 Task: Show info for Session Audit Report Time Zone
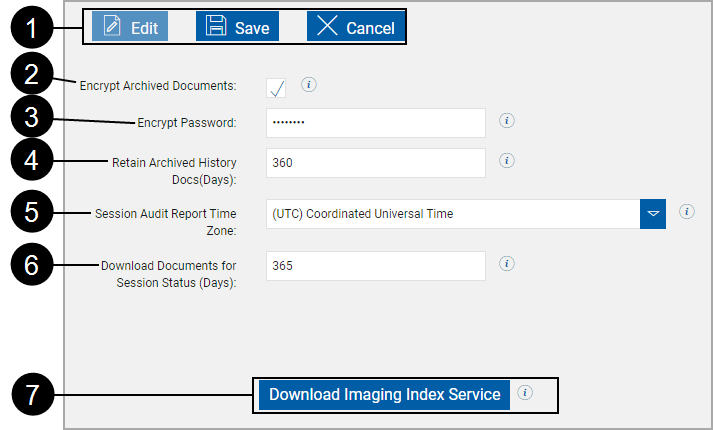pyautogui.click(x=687, y=212)
